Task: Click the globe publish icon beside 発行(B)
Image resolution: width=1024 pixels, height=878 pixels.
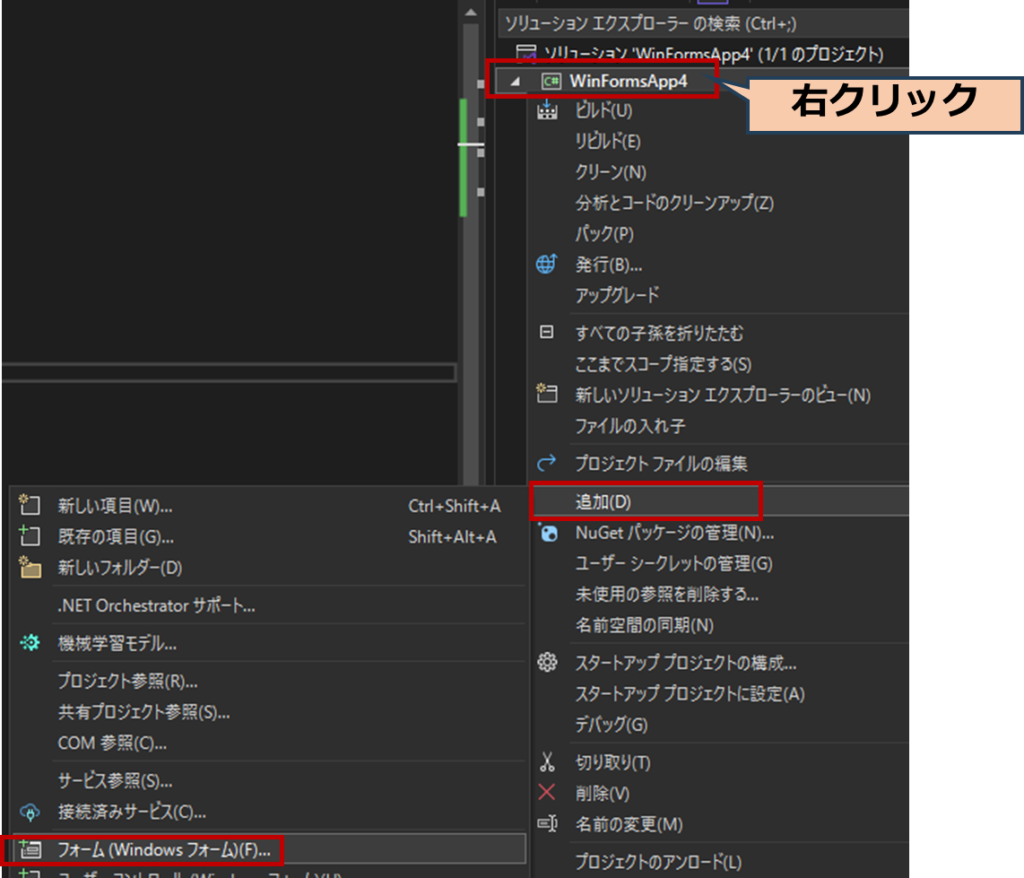Action: 547,264
